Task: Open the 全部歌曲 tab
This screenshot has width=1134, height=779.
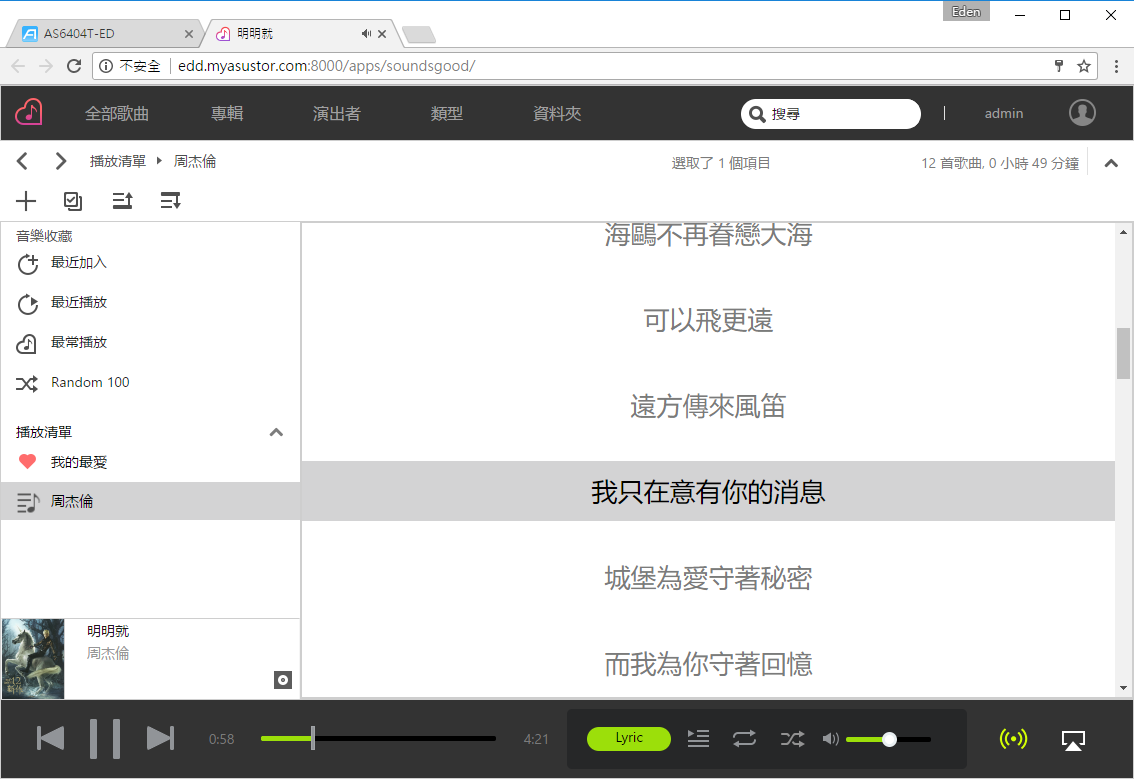Action: click(x=117, y=114)
